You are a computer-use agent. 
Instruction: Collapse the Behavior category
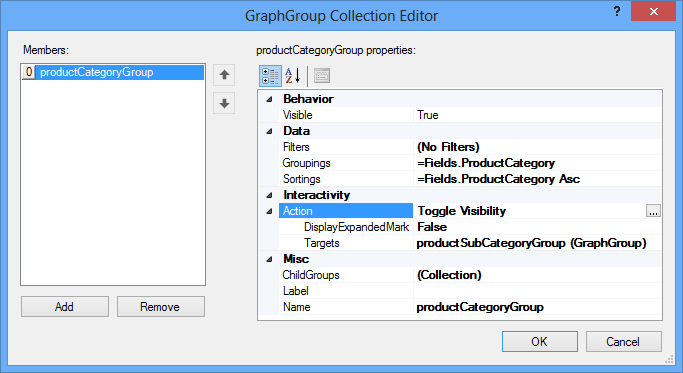(269, 99)
